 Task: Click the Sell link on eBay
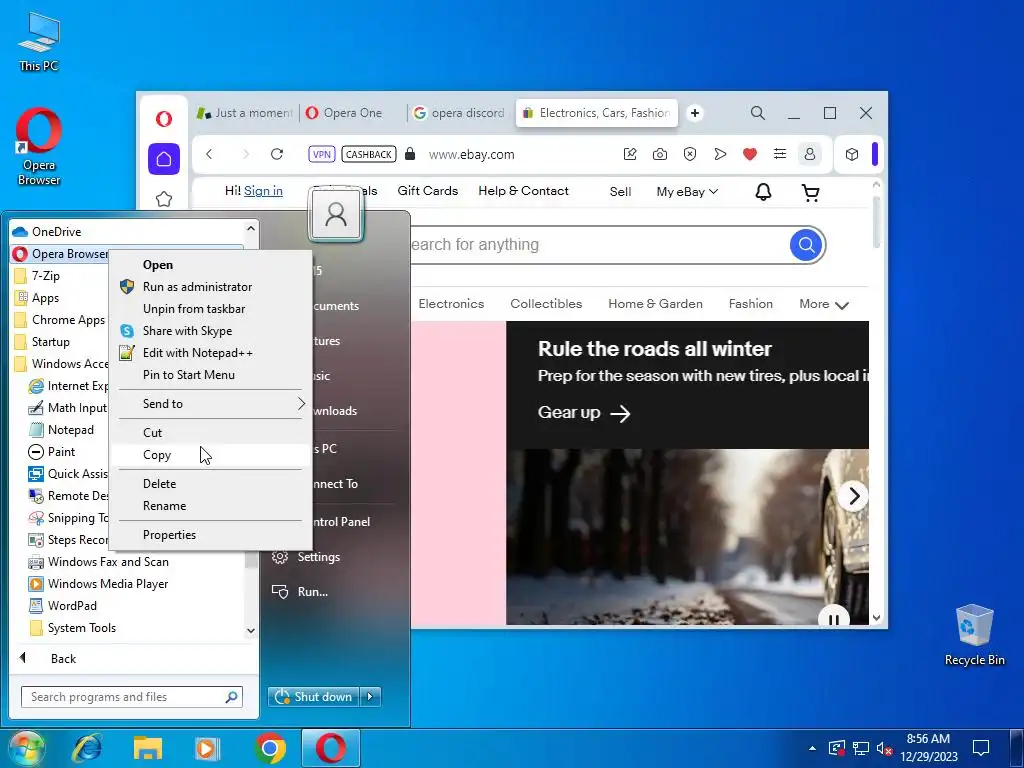pyautogui.click(x=620, y=191)
